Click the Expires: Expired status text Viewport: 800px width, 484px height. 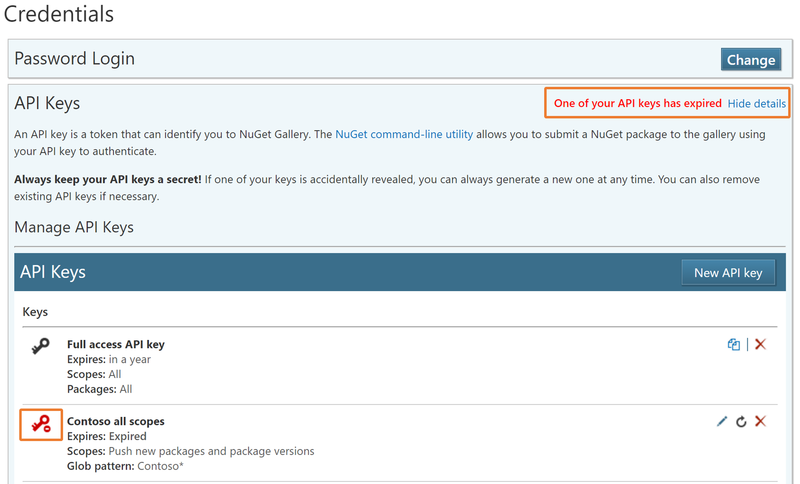click(x=106, y=436)
